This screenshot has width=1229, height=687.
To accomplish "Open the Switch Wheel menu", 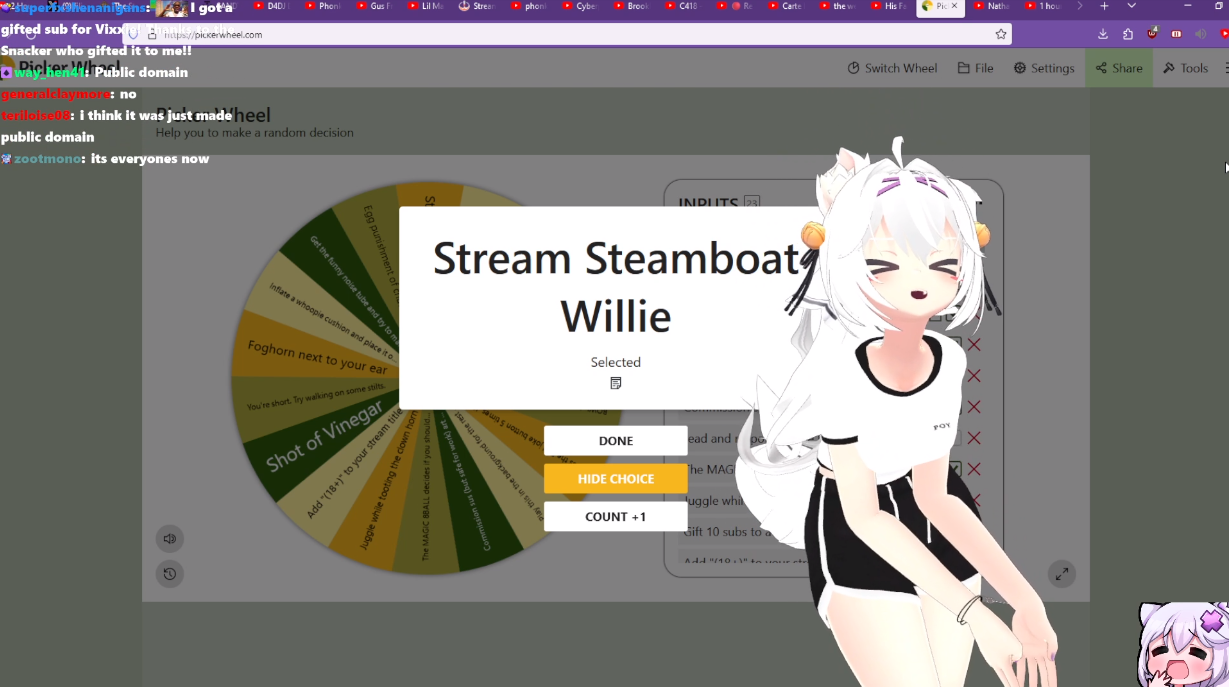I will (x=893, y=68).
